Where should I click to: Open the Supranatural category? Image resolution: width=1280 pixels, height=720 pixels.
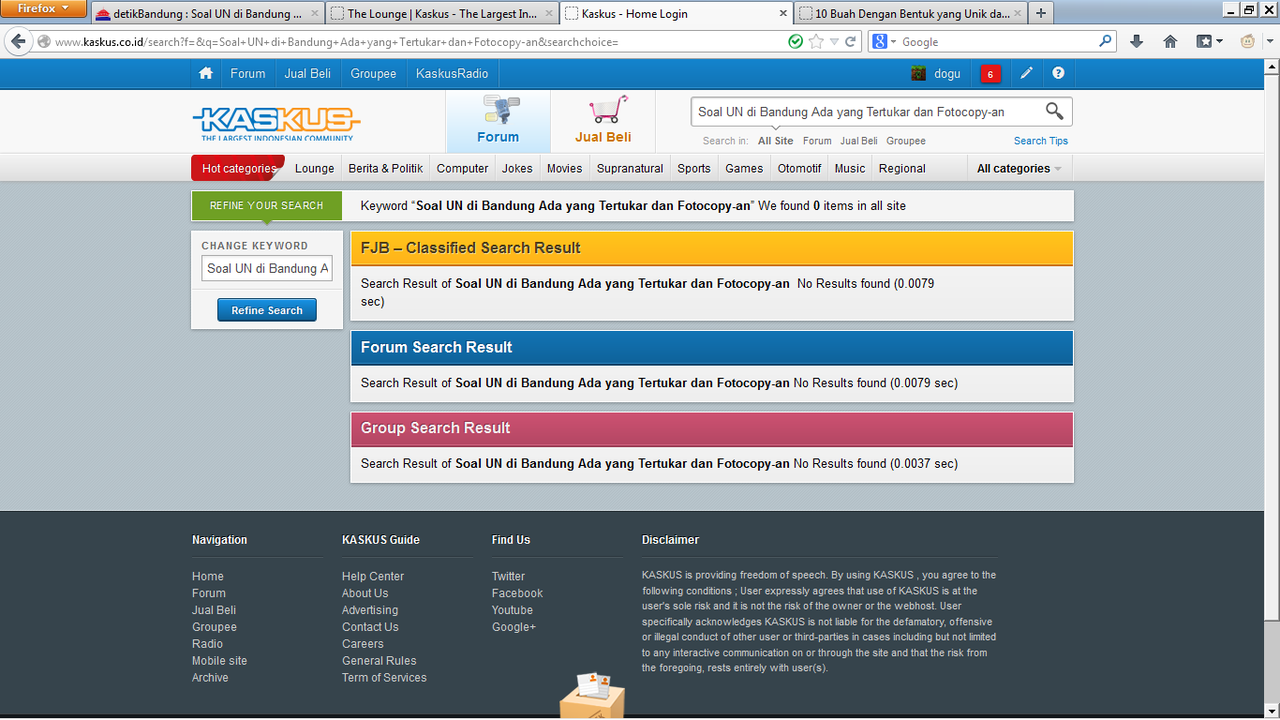click(630, 168)
